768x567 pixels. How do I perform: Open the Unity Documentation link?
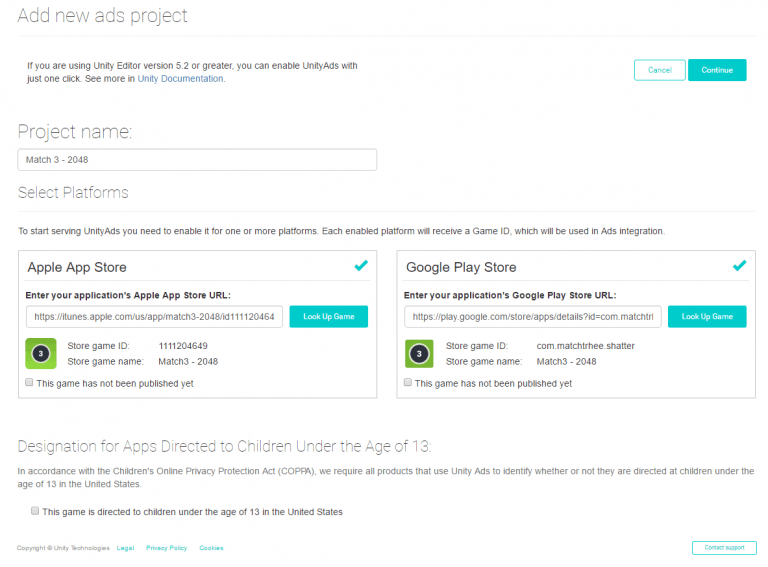click(x=180, y=79)
